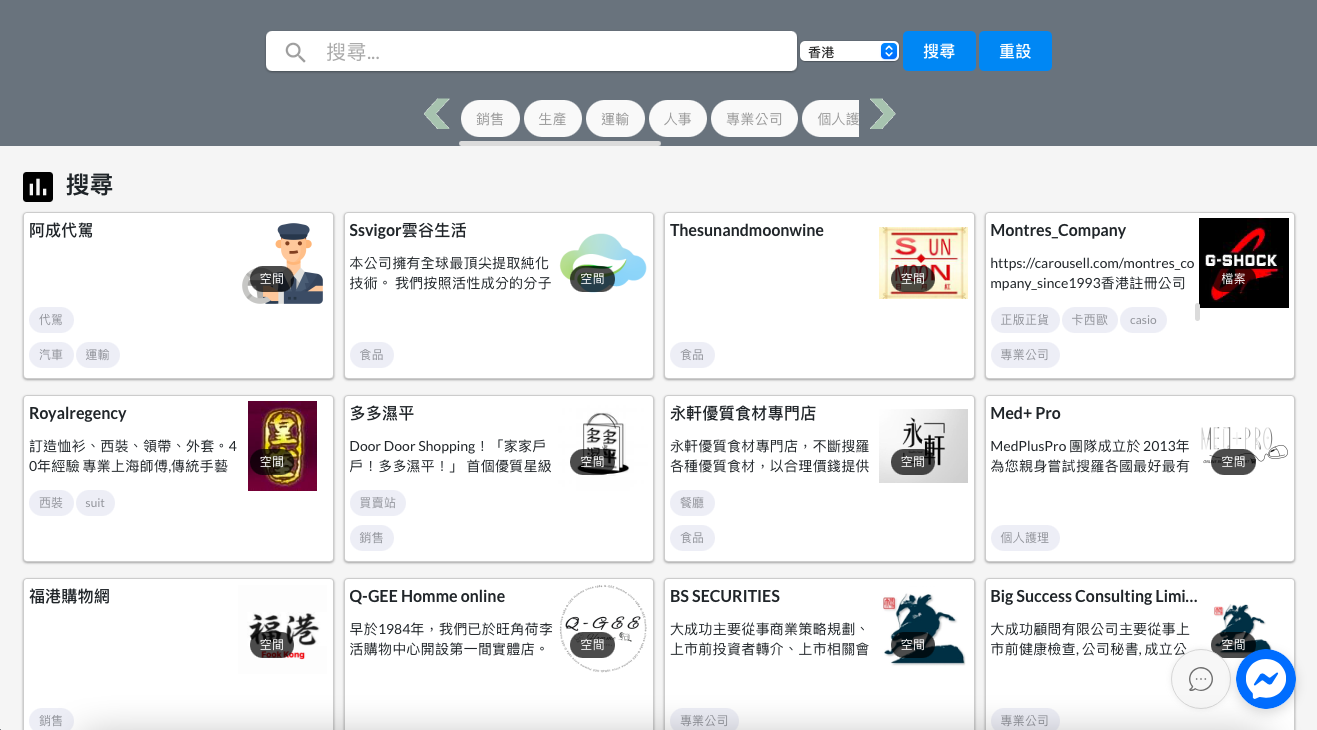Open the 香港 region dropdown
The image size is (1317, 730).
click(x=849, y=51)
